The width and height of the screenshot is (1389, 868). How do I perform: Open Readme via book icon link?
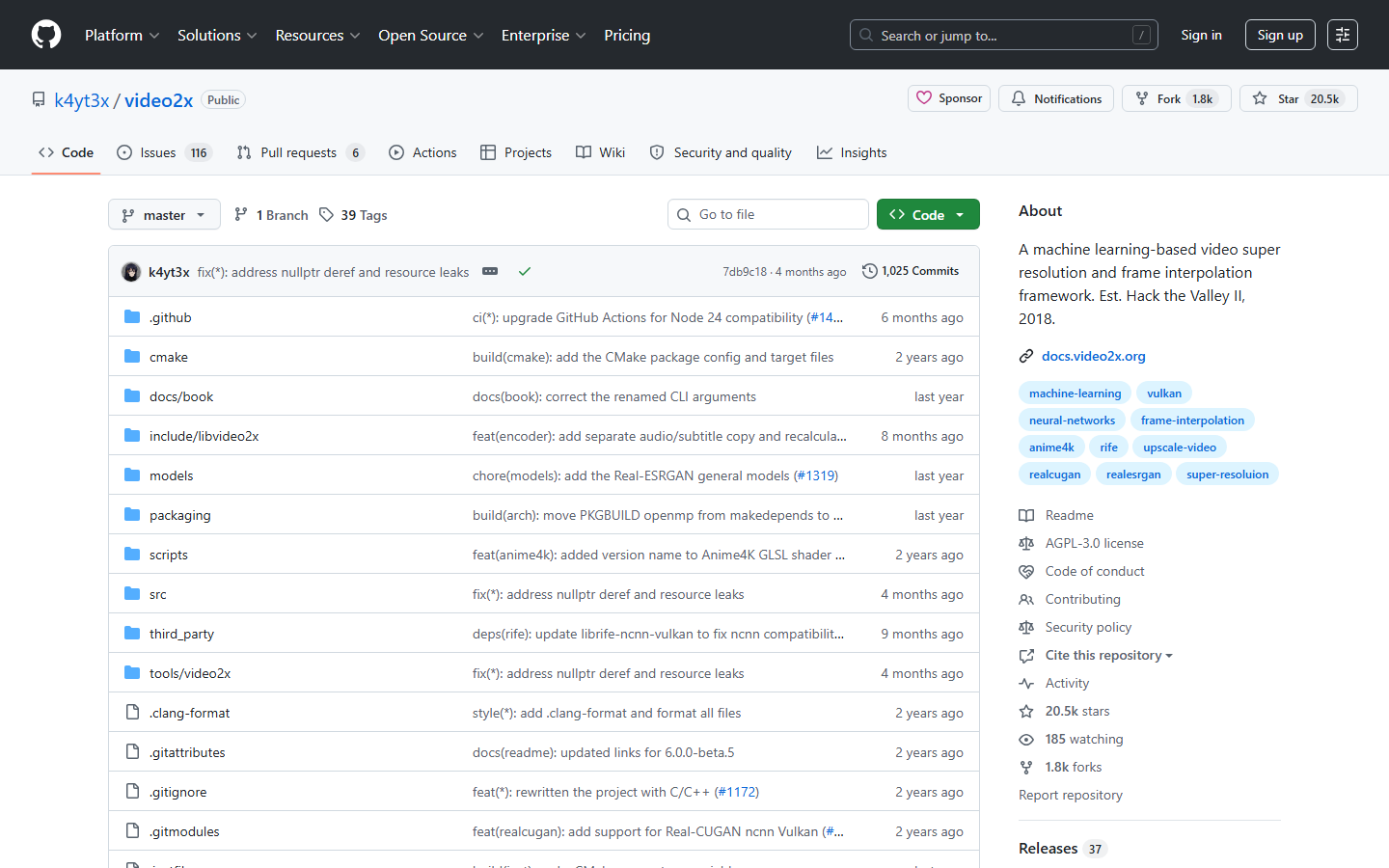1056,515
